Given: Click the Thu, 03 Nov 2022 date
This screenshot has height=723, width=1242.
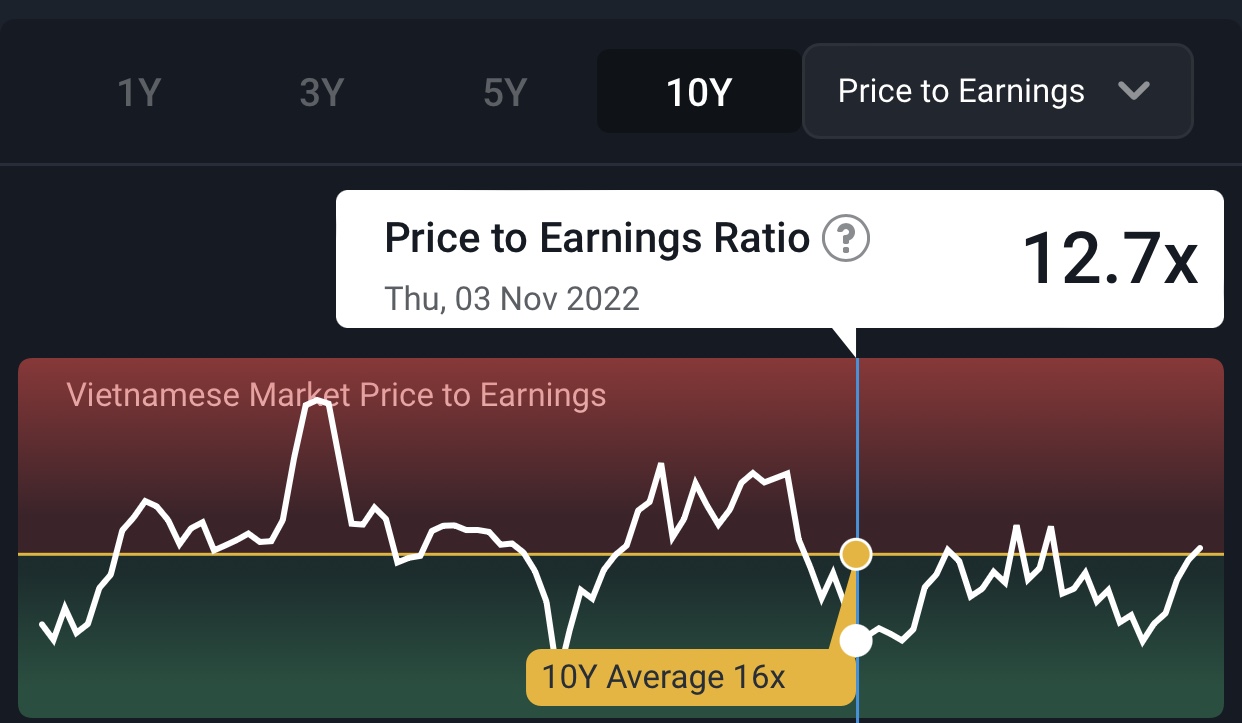Looking at the screenshot, I should pos(512,298).
